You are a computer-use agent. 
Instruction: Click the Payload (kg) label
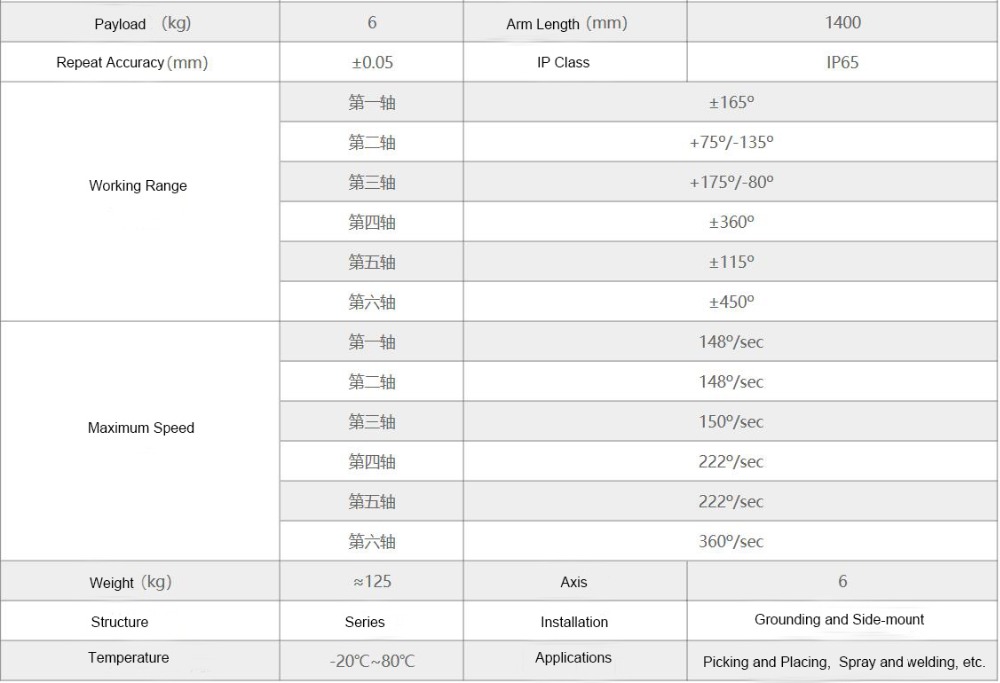click(142, 24)
